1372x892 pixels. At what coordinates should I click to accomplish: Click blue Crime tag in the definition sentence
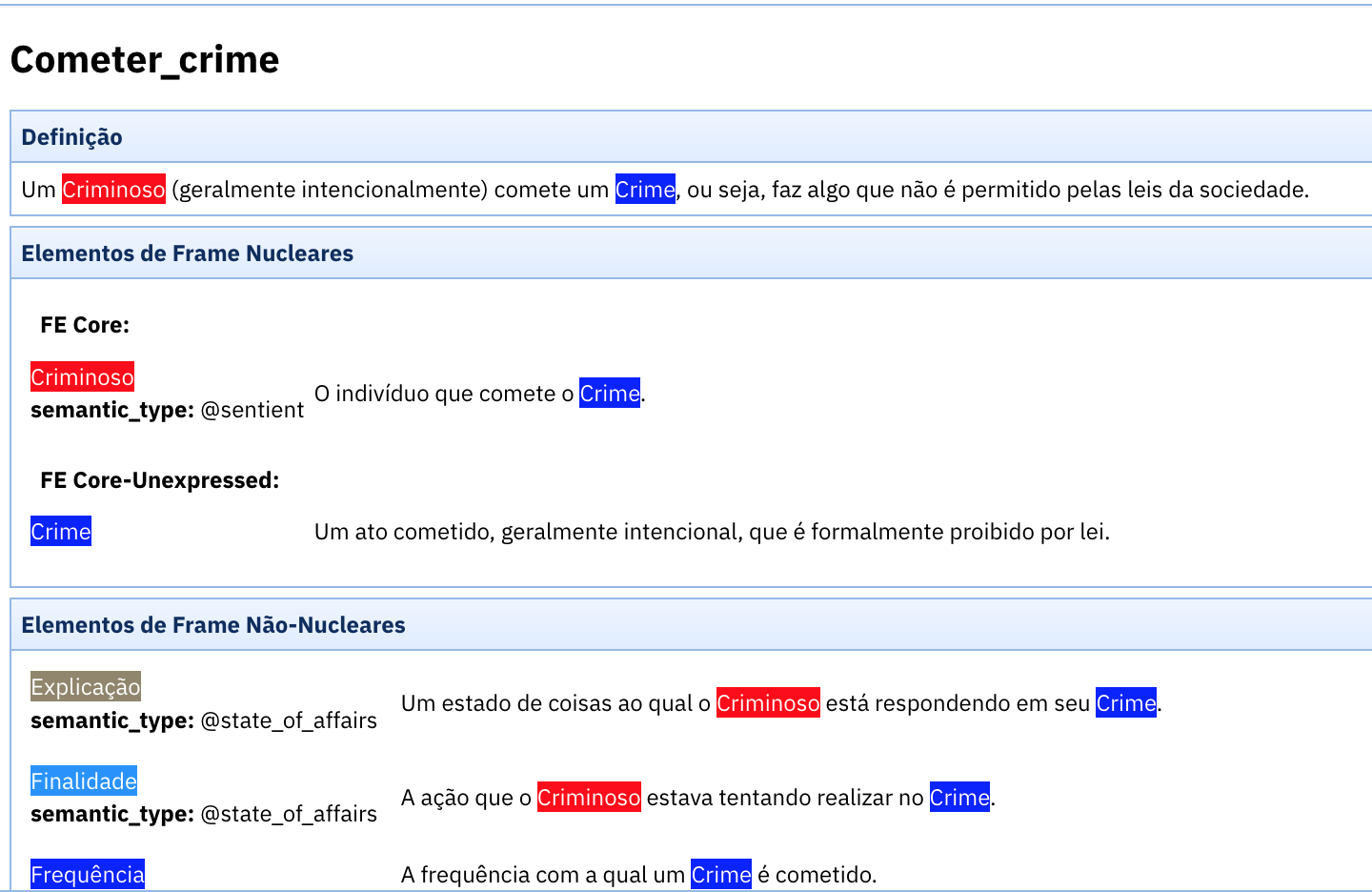point(645,190)
